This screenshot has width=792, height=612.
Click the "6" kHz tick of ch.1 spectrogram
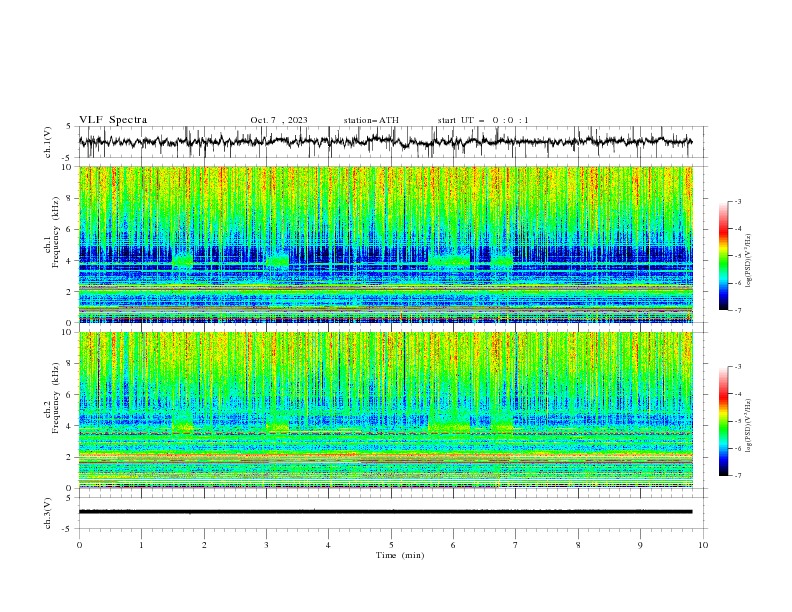click(x=72, y=229)
